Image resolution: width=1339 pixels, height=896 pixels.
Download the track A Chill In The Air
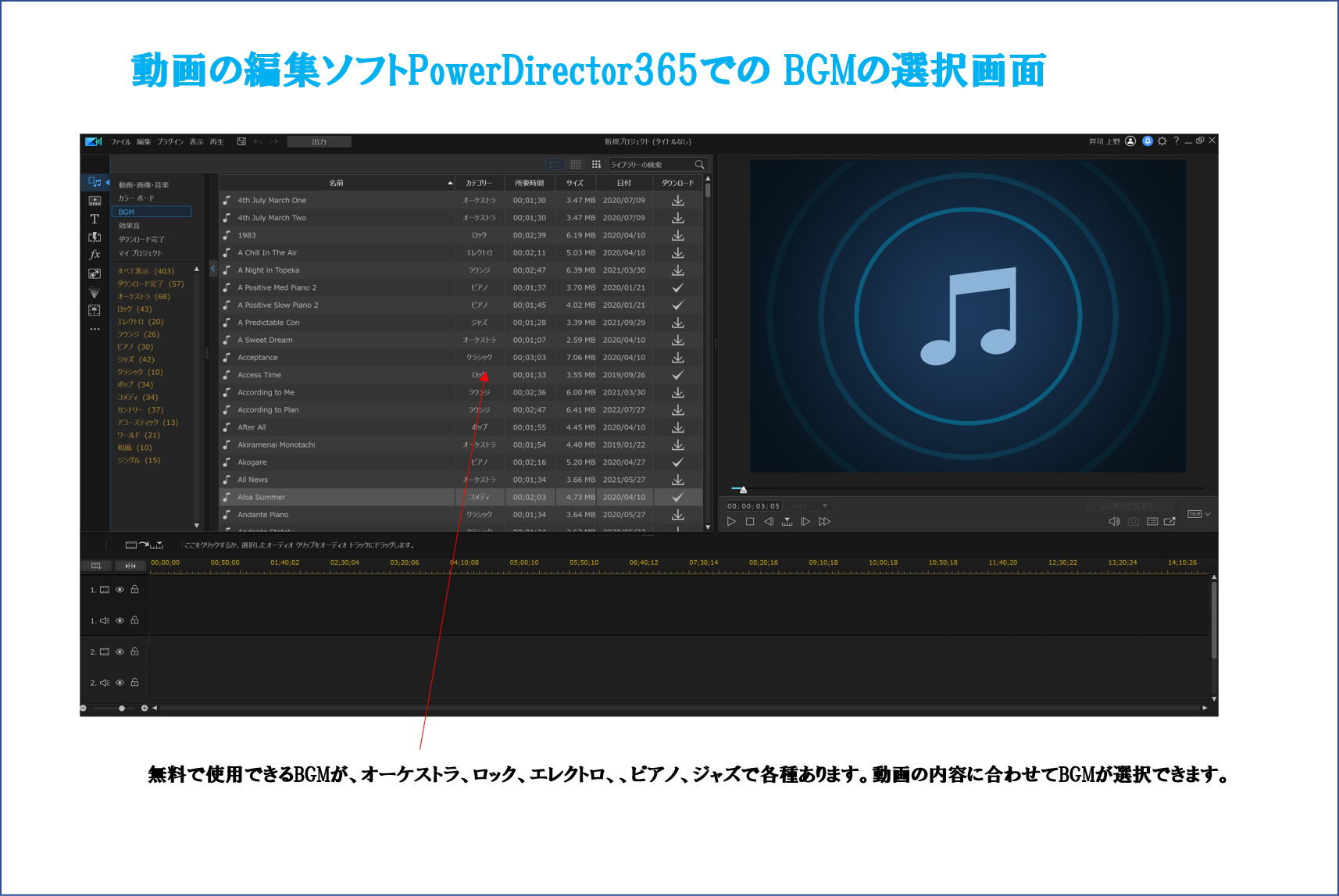coord(677,252)
